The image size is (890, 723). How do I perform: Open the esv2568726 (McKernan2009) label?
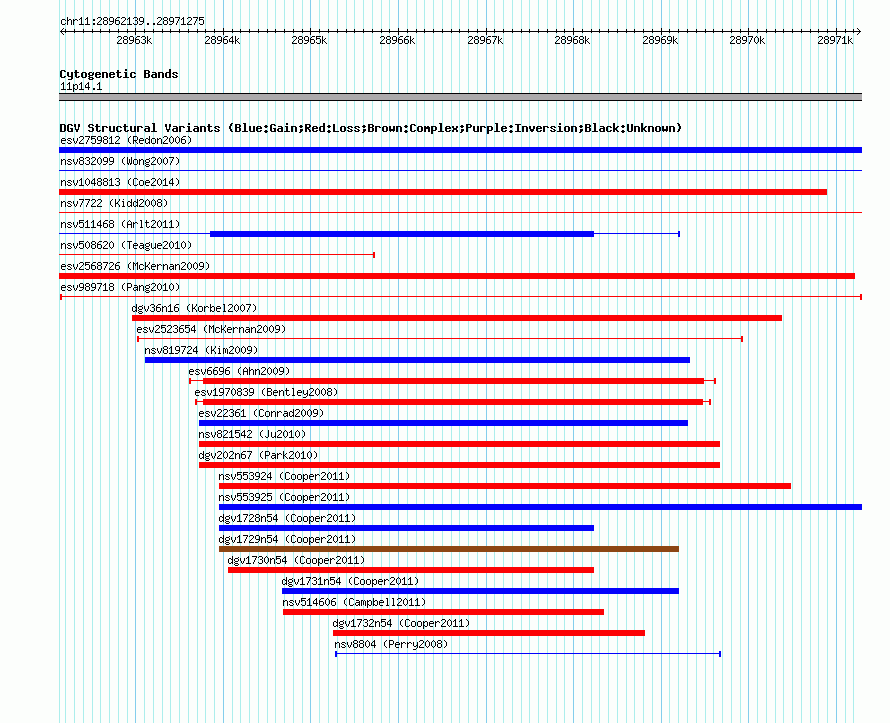pyautogui.click(x=135, y=266)
